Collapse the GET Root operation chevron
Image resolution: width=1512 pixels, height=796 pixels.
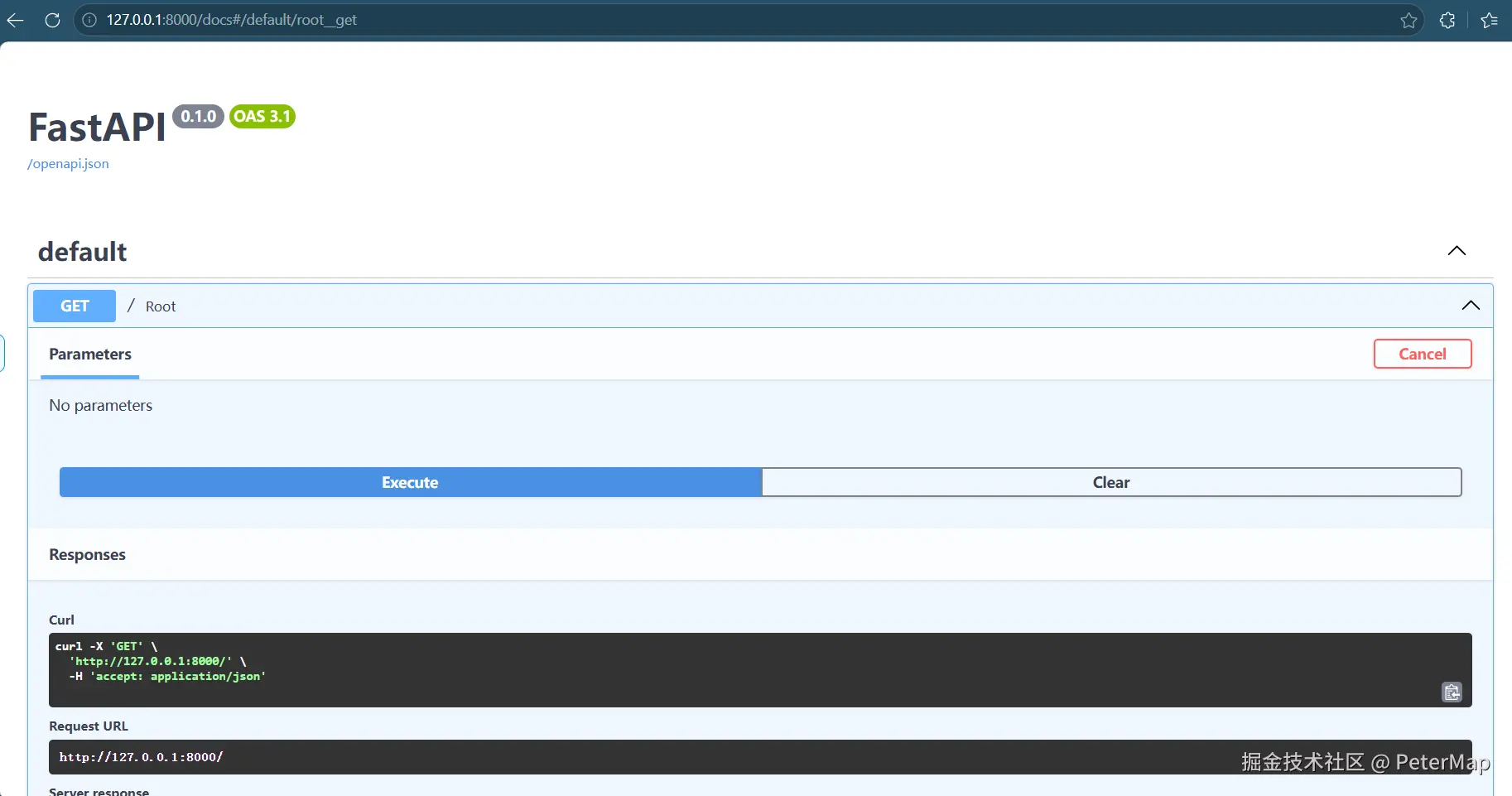(1471, 306)
